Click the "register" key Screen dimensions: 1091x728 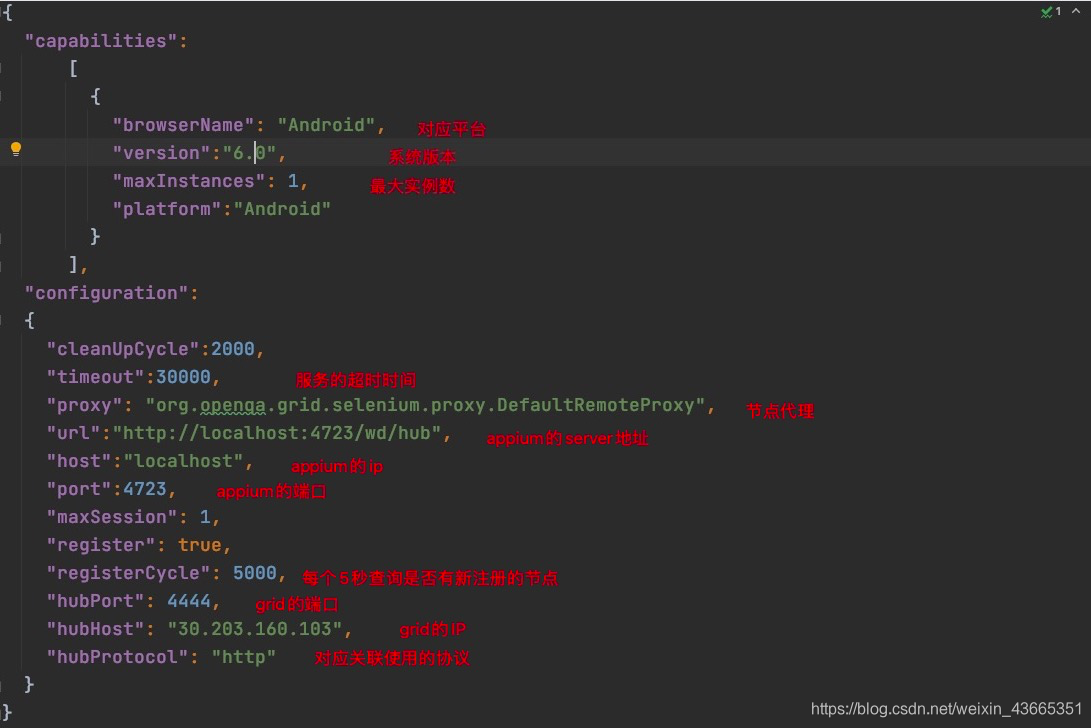(x=101, y=545)
